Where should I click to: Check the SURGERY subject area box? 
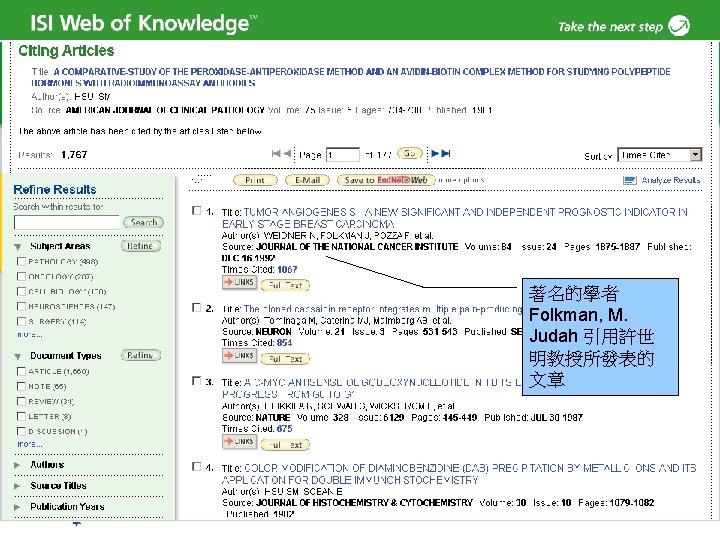click(x=21, y=321)
